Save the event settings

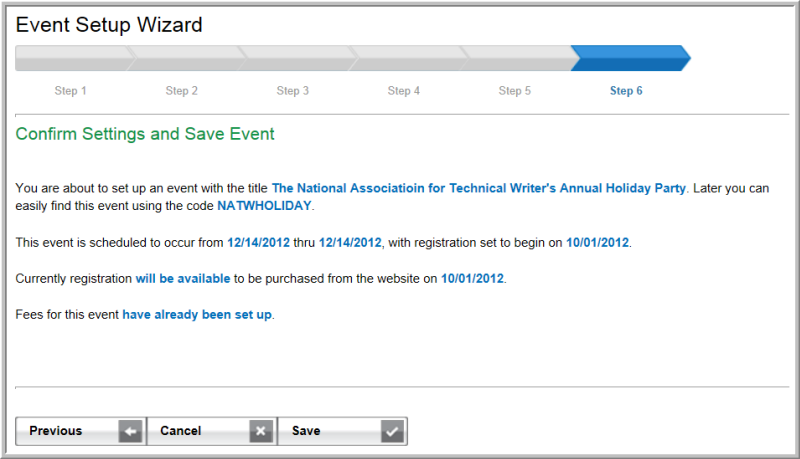342,431
